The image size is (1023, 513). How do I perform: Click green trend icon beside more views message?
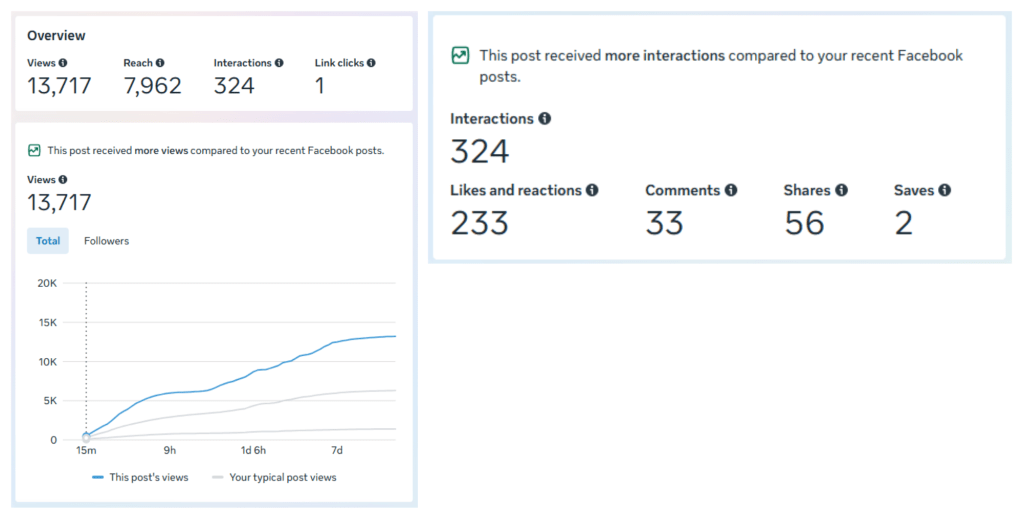(34, 150)
